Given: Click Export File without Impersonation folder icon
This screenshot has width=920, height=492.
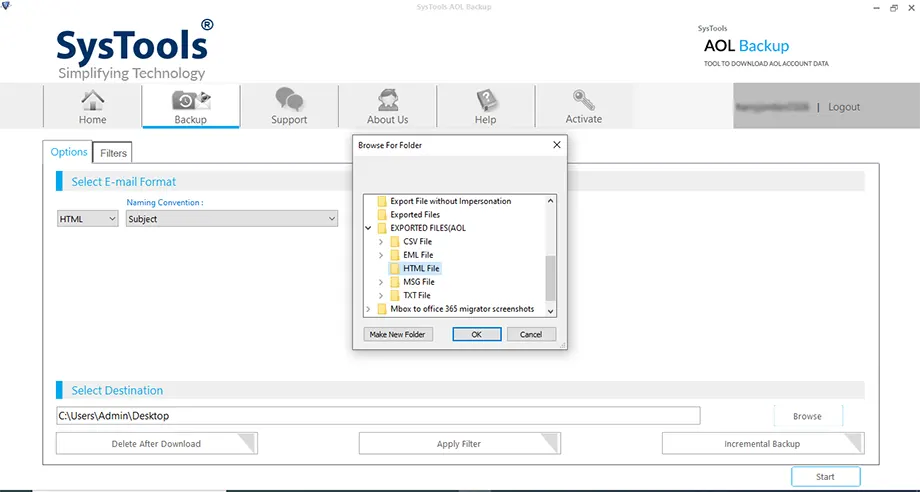Looking at the screenshot, I should 382,201.
